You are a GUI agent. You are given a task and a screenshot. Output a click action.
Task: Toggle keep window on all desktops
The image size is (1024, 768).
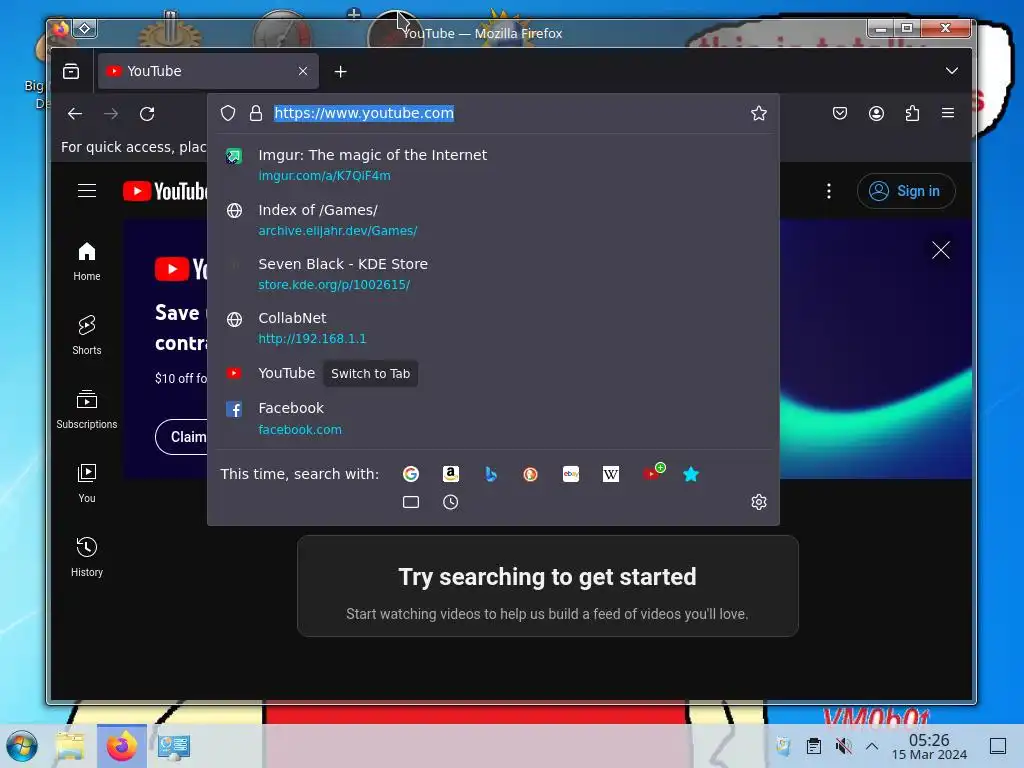[85, 28]
